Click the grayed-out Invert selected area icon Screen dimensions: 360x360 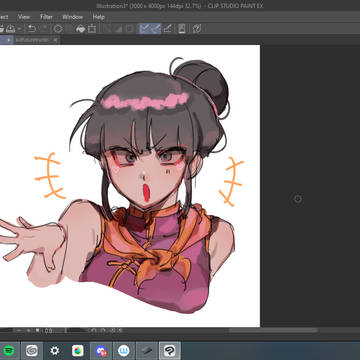coord(119,29)
